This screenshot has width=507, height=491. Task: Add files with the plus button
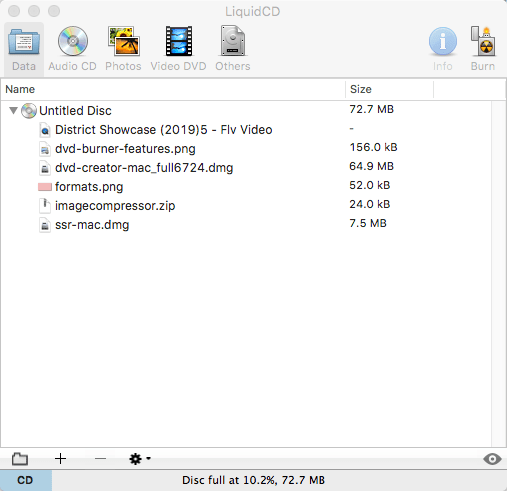60,459
